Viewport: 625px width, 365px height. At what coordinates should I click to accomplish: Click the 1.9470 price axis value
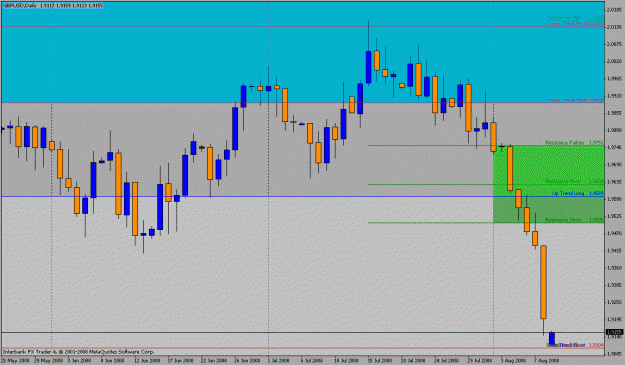pos(615,234)
